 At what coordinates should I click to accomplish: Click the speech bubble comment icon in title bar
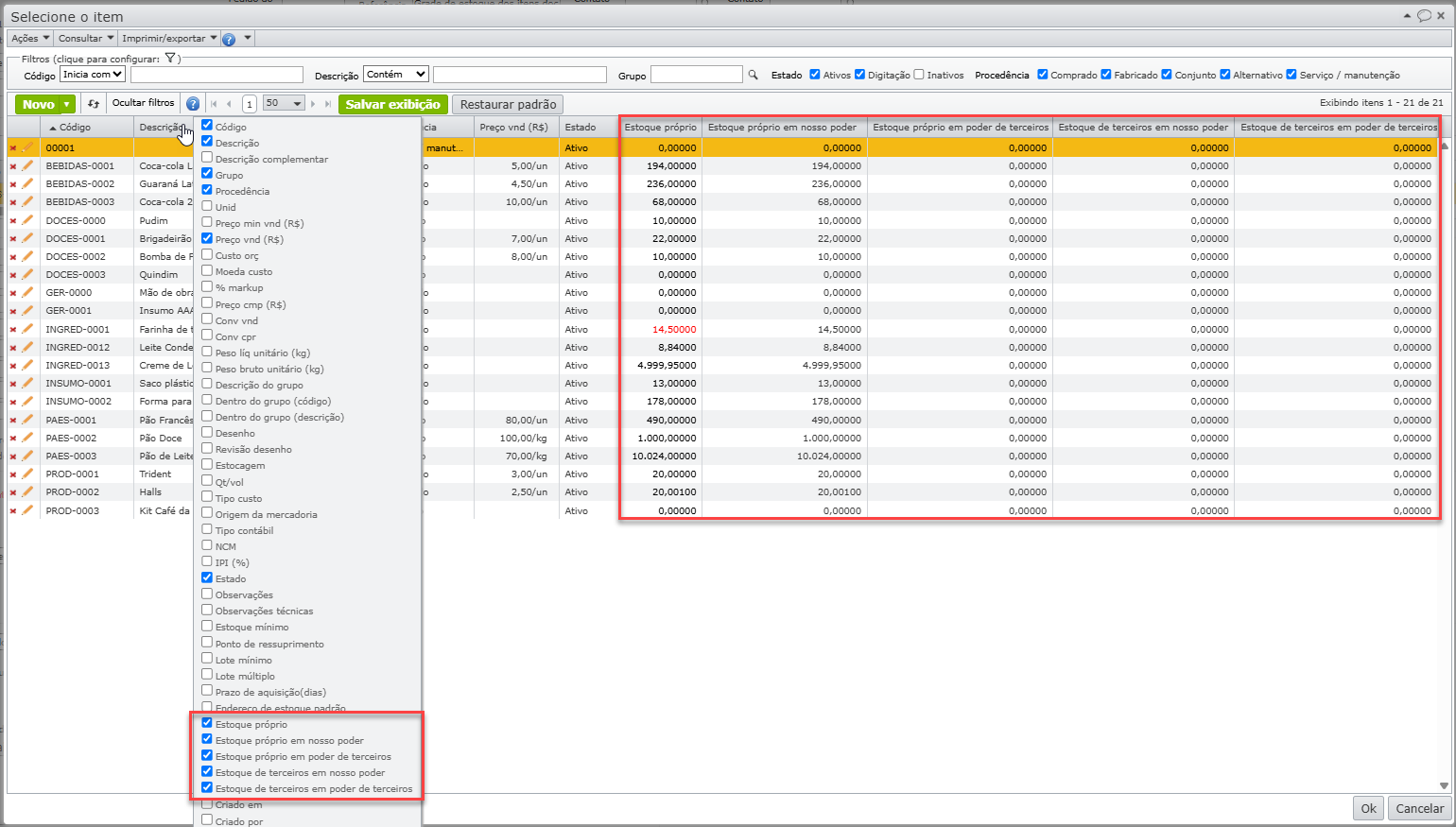pyautogui.click(x=1424, y=16)
